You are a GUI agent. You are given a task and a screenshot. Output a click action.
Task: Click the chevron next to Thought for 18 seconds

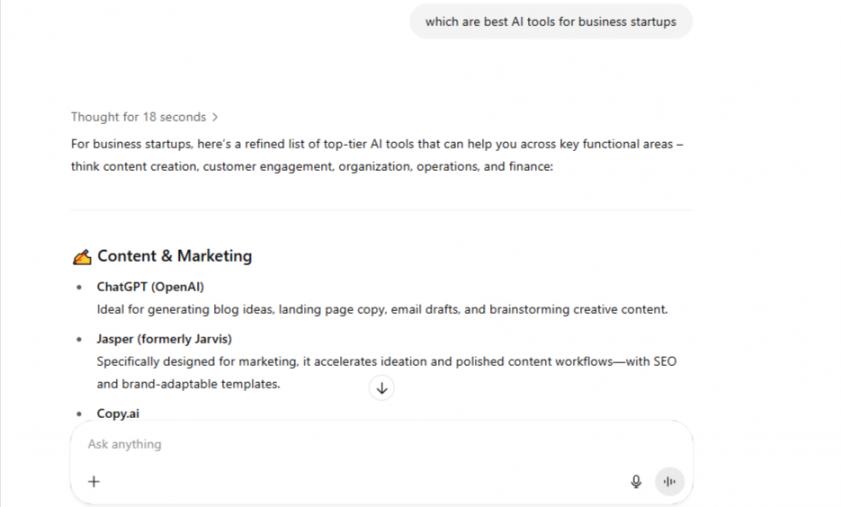click(216, 117)
